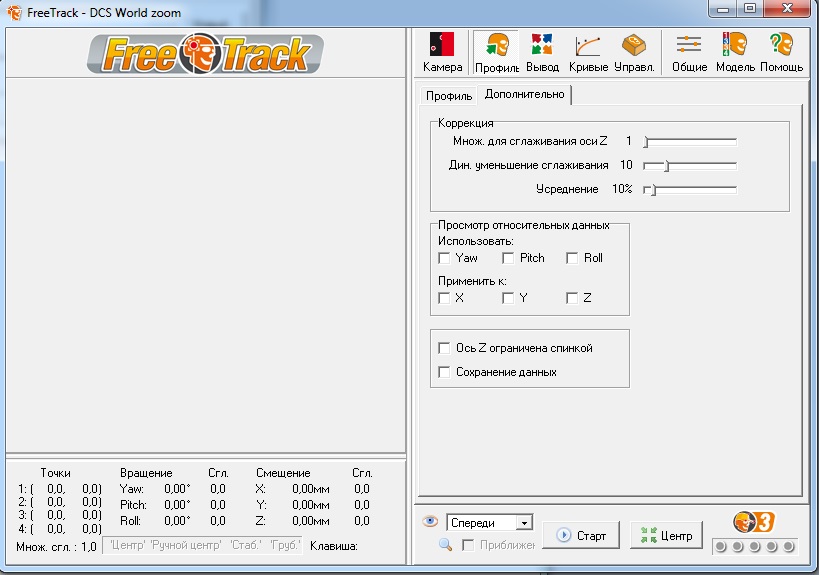Click the Применить к: label

(x=472, y=281)
